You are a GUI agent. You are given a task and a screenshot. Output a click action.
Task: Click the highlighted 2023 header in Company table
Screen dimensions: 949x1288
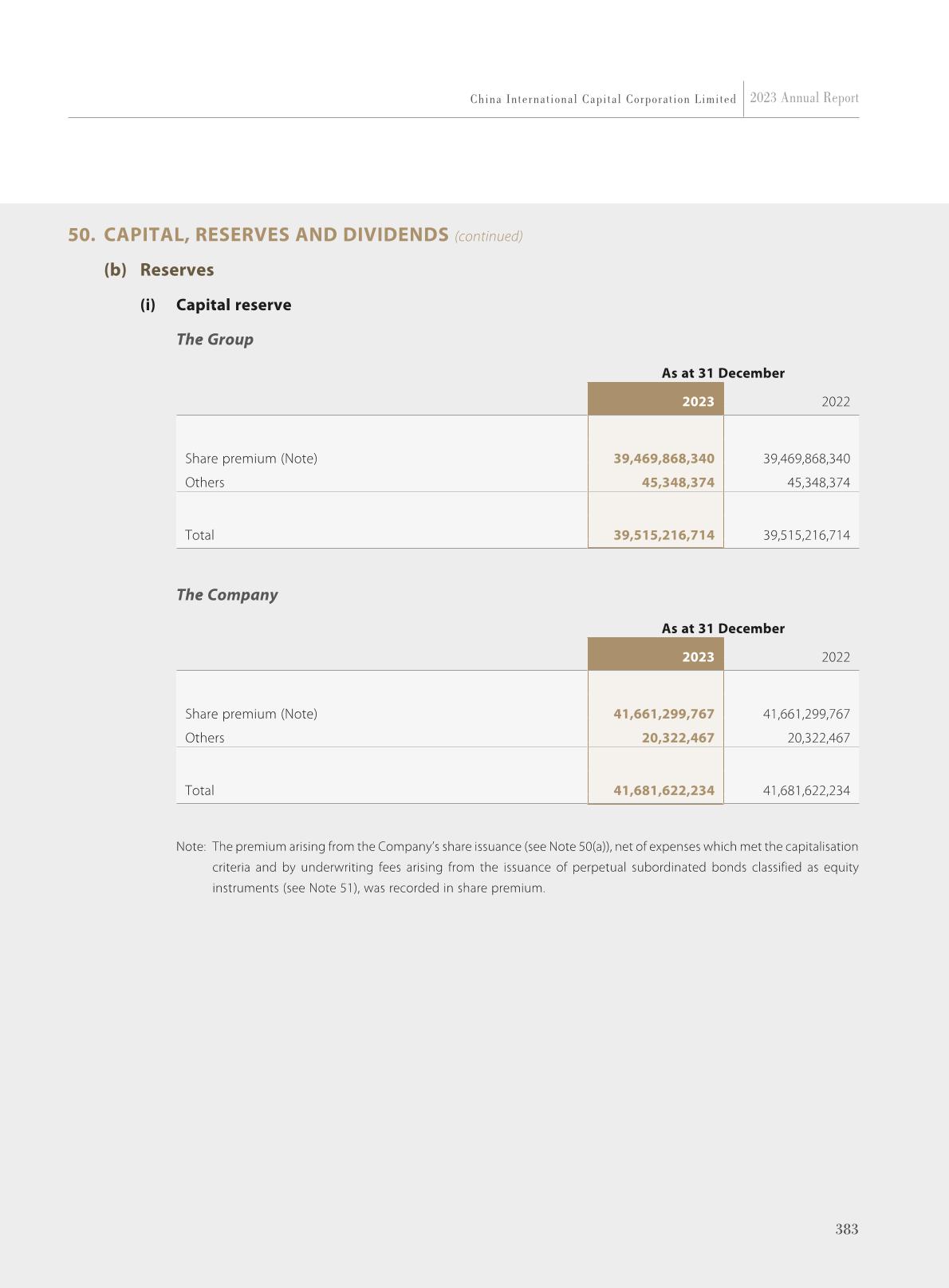click(698, 657)
